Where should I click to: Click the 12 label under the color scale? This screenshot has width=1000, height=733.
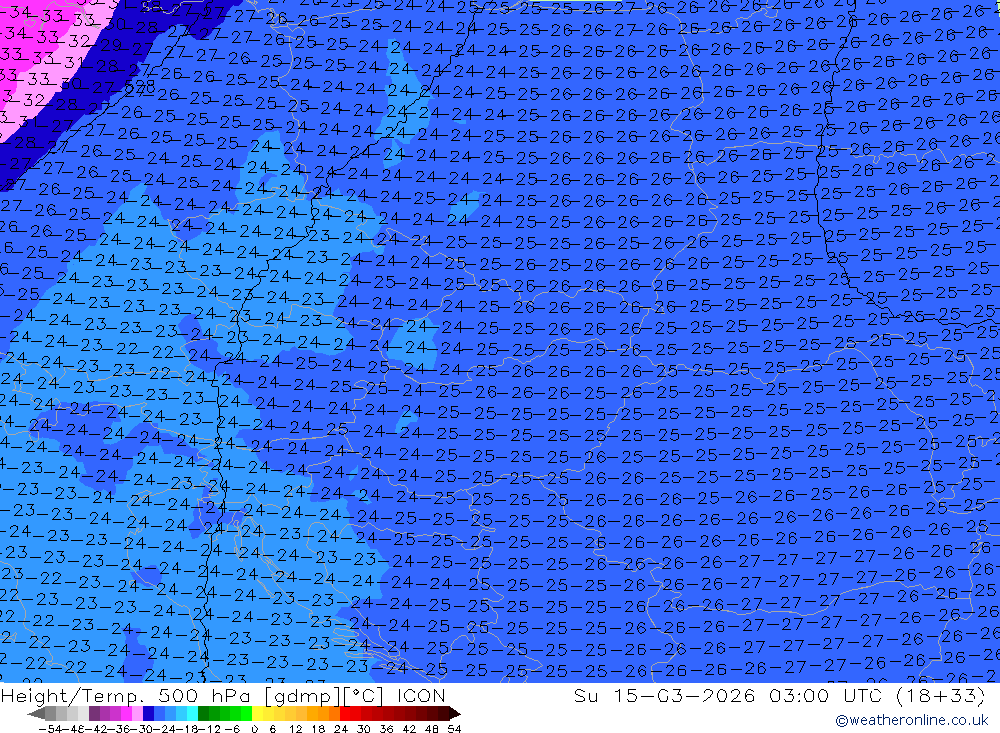pyautogui.click(x=295, y=729)
